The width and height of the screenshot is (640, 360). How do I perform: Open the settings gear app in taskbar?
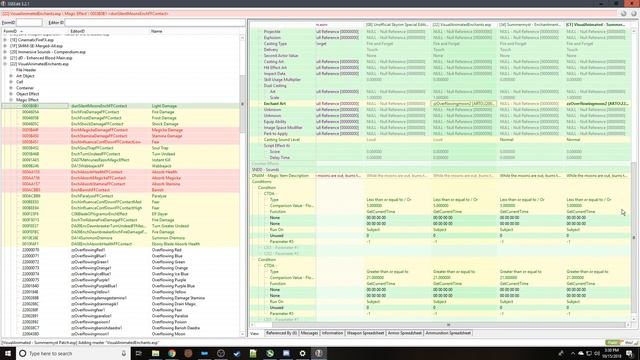302,353
